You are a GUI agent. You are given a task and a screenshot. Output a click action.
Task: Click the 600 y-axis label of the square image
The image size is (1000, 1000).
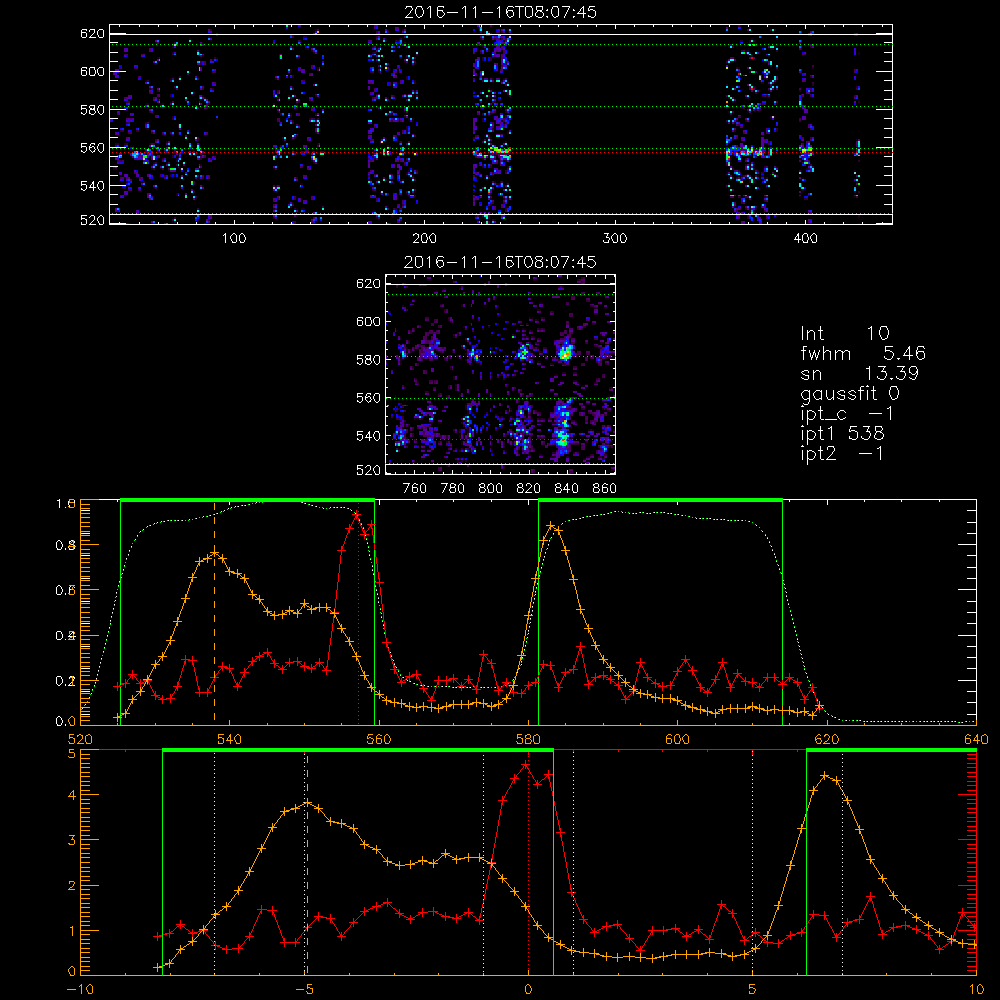368,321
